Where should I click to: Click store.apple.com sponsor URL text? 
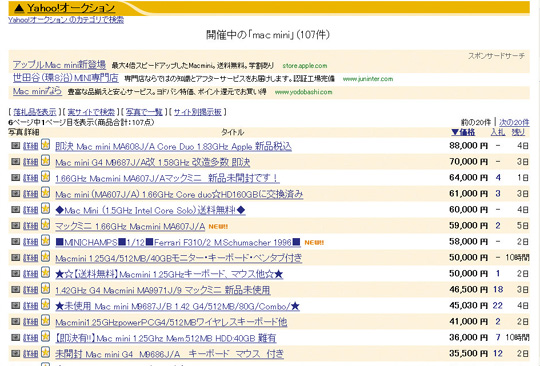coord(305,66)
